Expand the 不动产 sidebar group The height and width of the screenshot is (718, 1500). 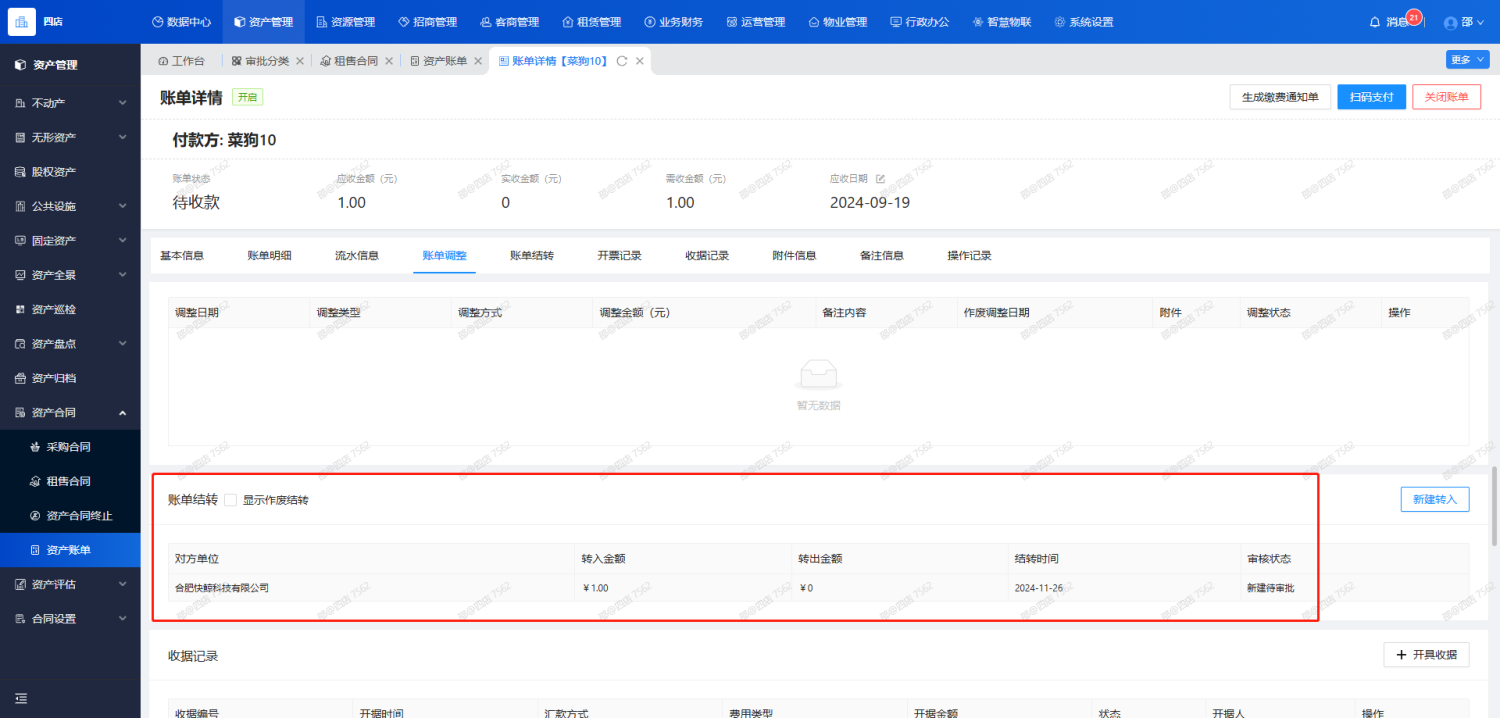[70, 103]
